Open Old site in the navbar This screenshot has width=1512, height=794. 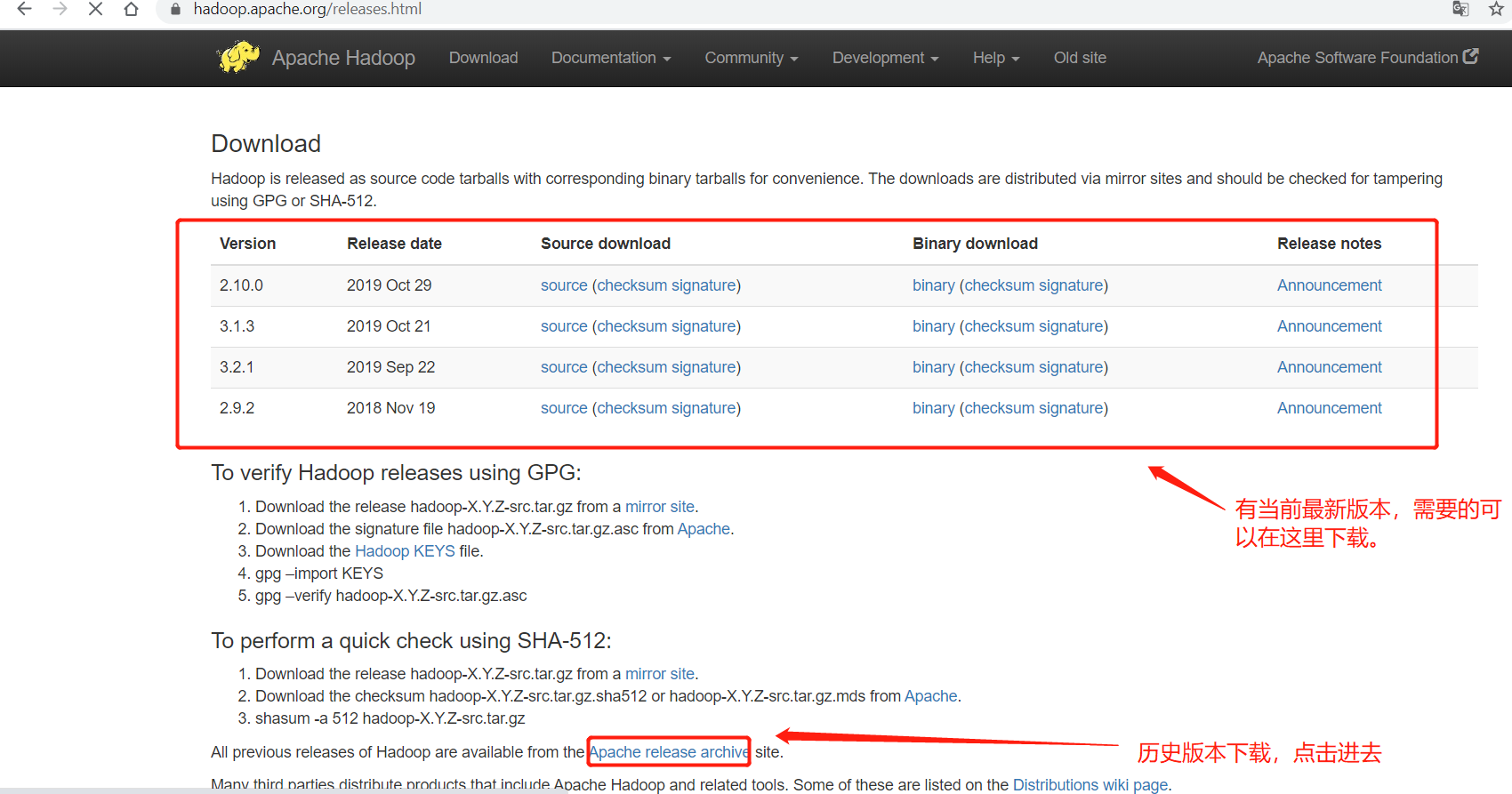point(1080,58)
